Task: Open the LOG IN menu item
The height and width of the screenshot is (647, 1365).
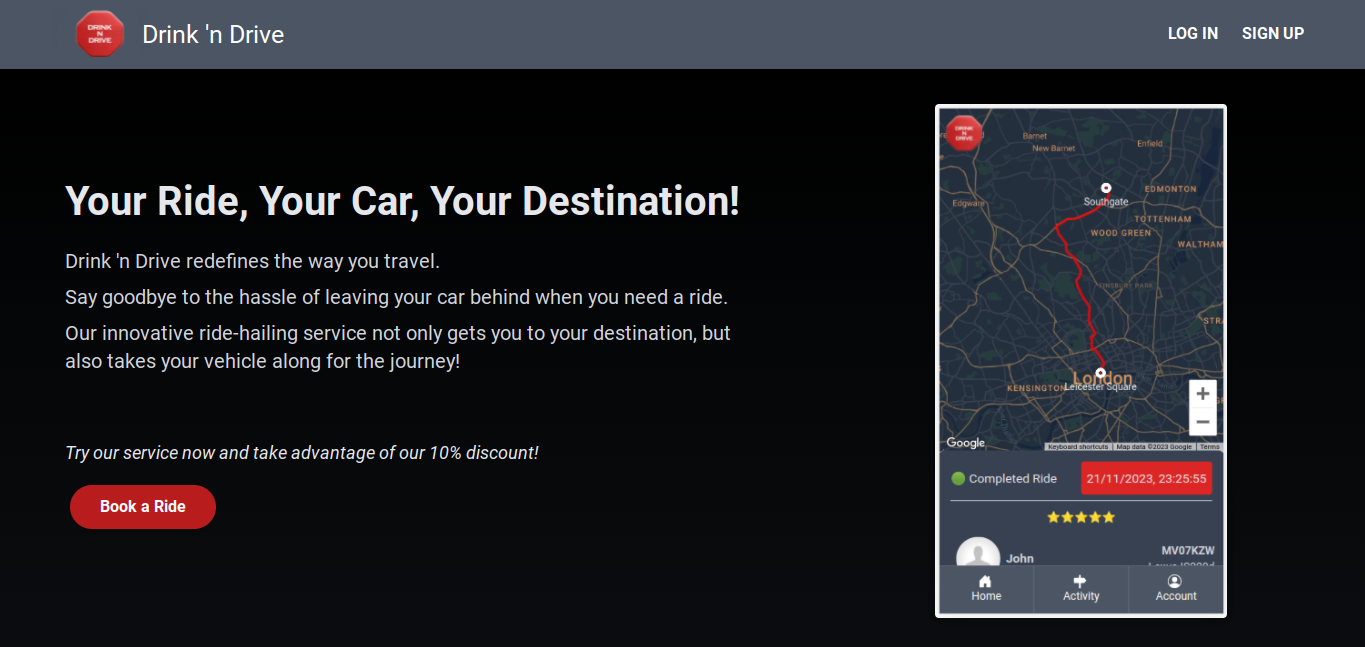Action: click(1192, 33)
